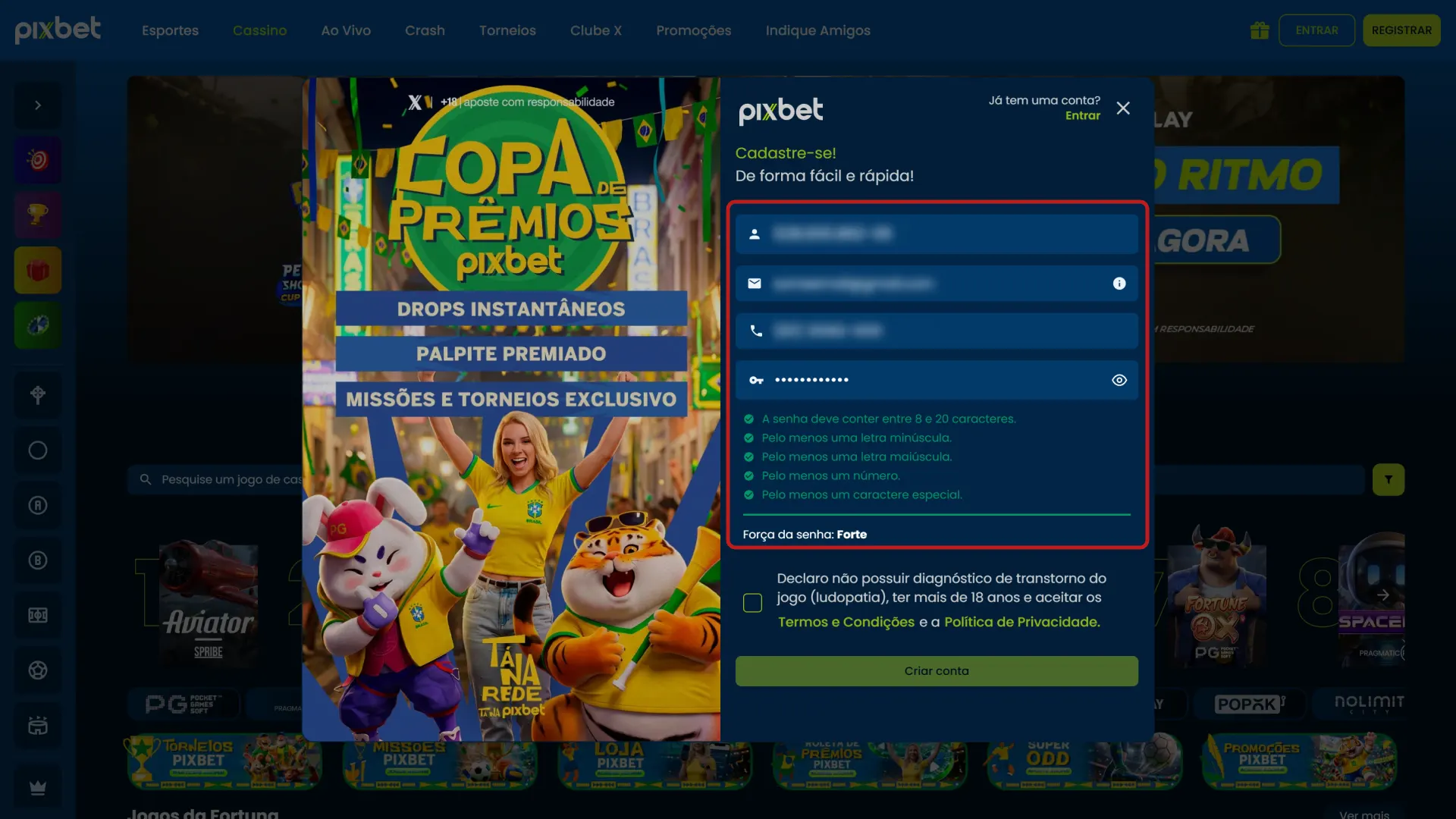Screen dimensions: 1456x819
Task: Select the circled A icon in the sidebar
Action: click(x=38, y=505)
